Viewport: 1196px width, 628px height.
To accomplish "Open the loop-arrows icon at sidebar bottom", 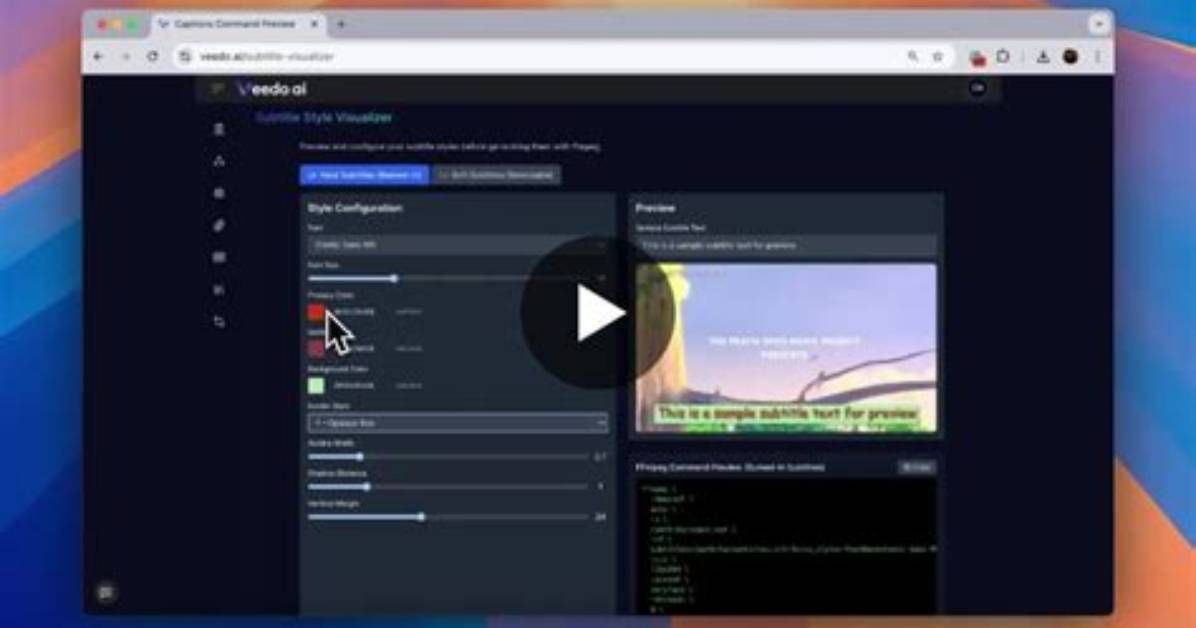I will pyautogui.click(x=220, y=321).
